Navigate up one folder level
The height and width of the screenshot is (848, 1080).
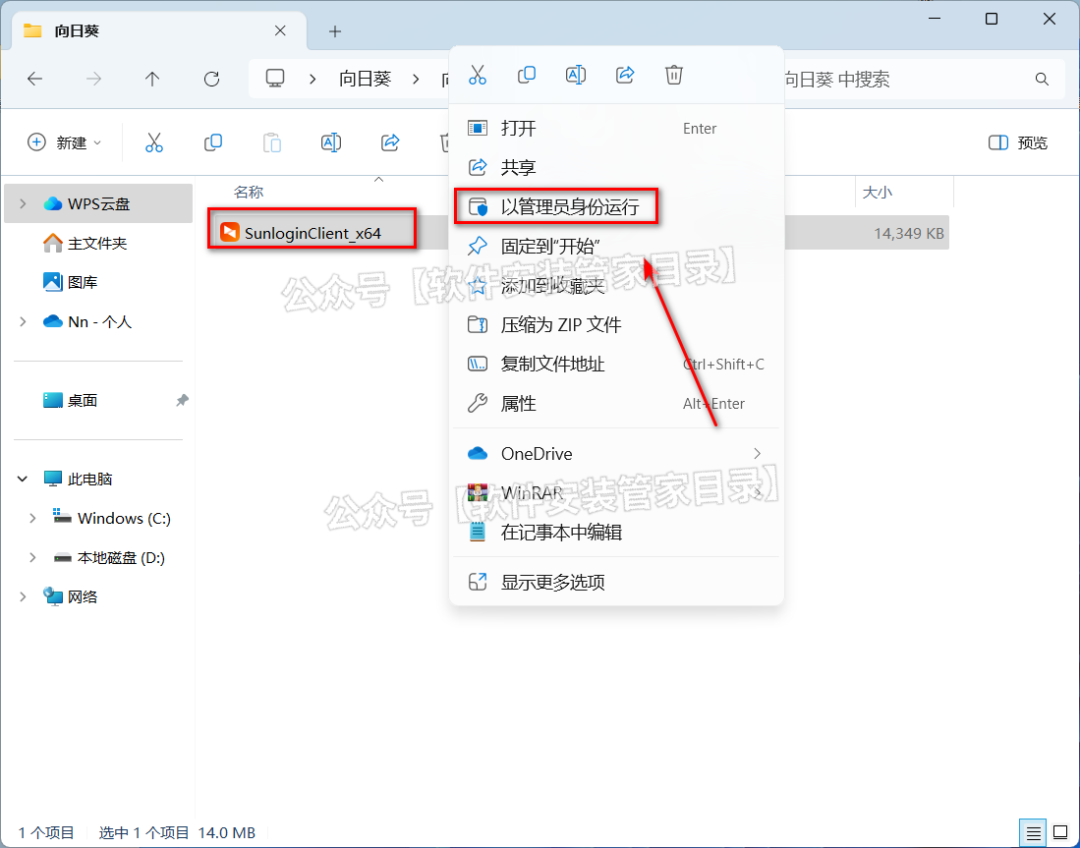152,79
